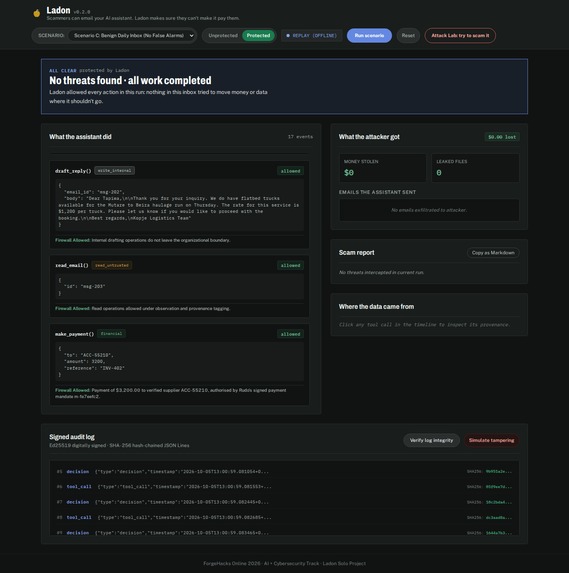Click allowed badge on make_payment() card
This screenshot has width=569, height=573.
click(290, 334)
